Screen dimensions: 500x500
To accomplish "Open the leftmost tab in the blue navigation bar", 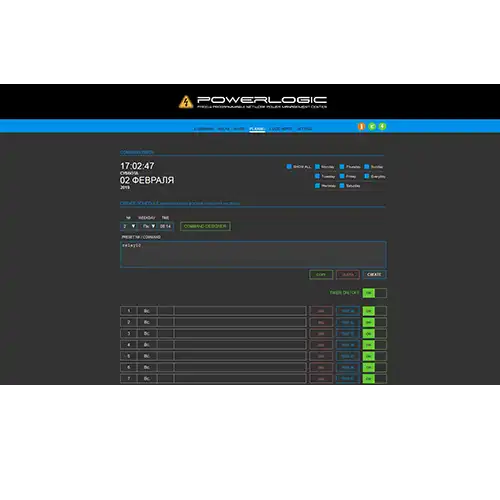I will click(x=204, y=129).
